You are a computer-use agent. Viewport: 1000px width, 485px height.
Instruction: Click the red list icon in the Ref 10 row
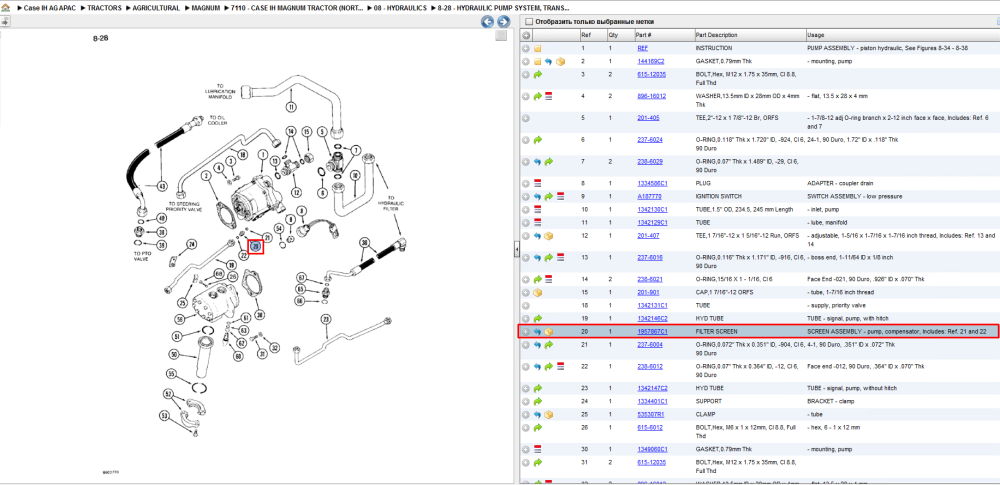tap(538, 209)
